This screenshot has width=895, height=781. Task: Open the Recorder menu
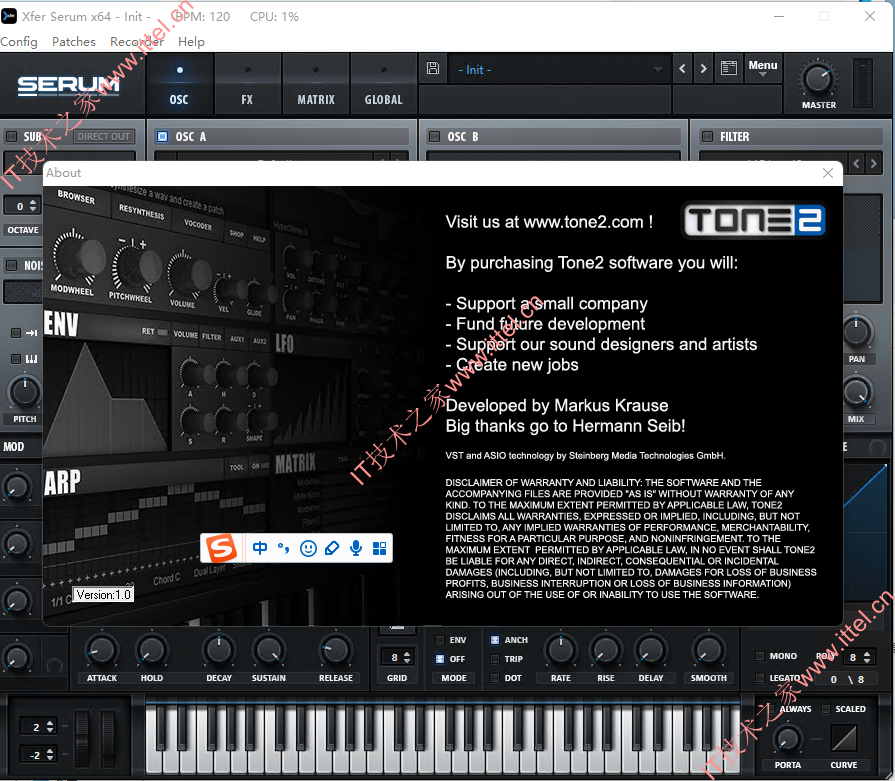coord(137,42)
